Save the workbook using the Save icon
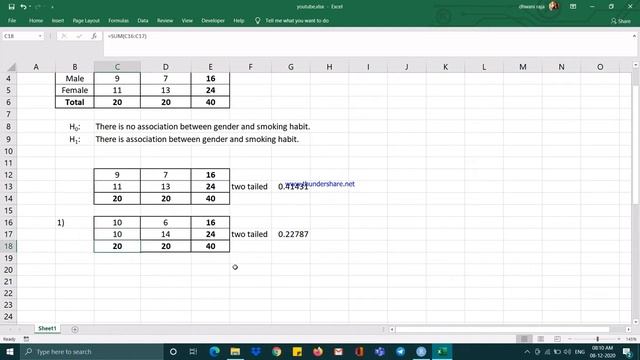Viewport: 640px width, 360px height. coord(11,7)
